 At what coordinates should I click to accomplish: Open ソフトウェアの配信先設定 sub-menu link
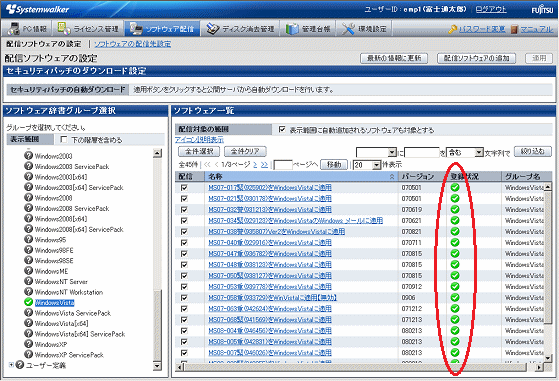tap(132, 44)
